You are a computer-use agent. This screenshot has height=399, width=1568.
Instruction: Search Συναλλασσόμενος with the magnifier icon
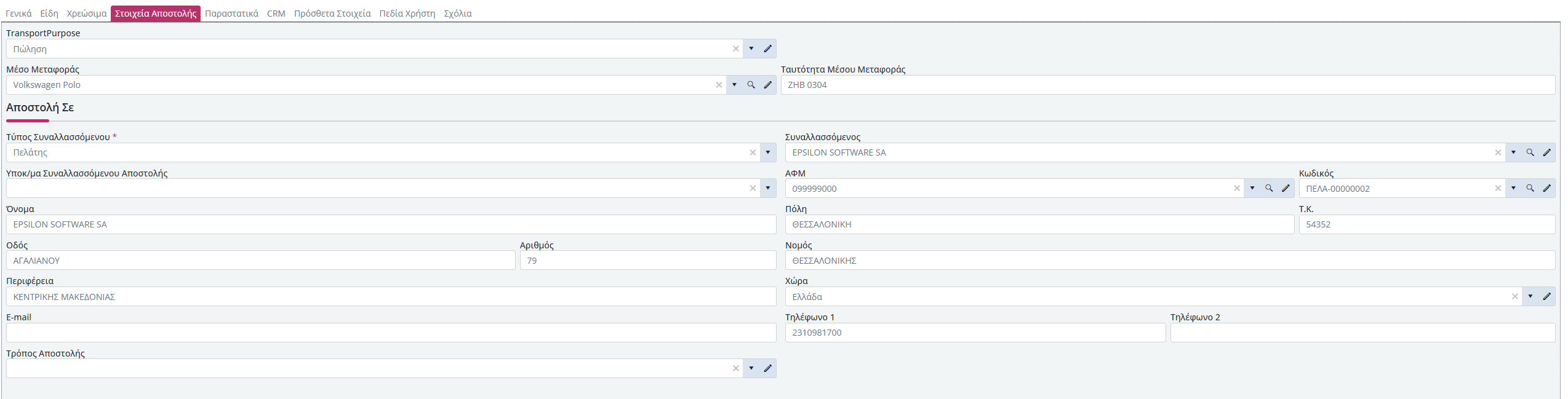[x=1530, y=152]
